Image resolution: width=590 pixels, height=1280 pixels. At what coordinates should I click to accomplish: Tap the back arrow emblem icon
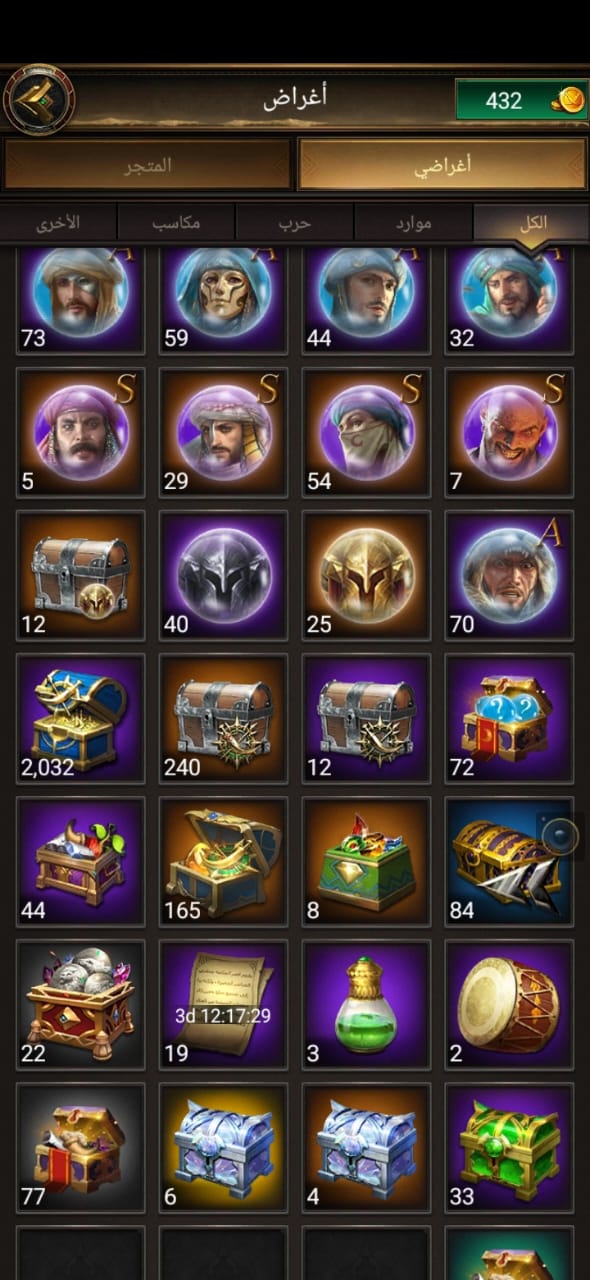pyautogui.click(x=38, y=100)
